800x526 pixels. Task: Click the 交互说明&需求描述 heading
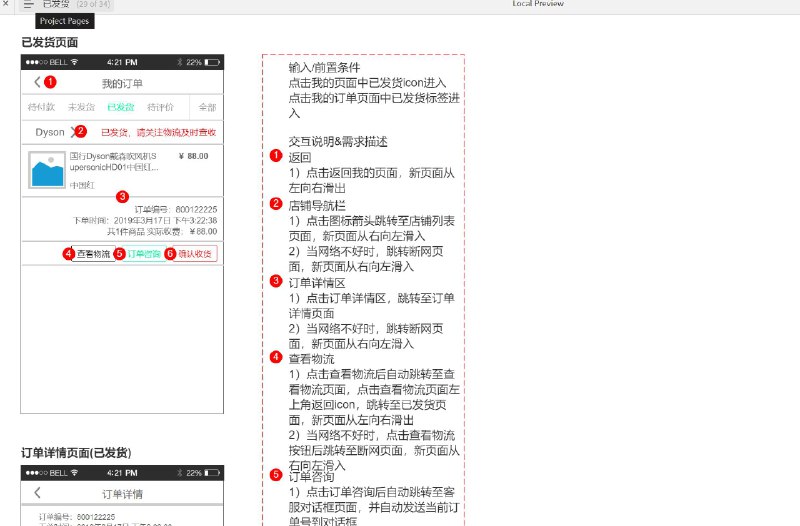338,141
